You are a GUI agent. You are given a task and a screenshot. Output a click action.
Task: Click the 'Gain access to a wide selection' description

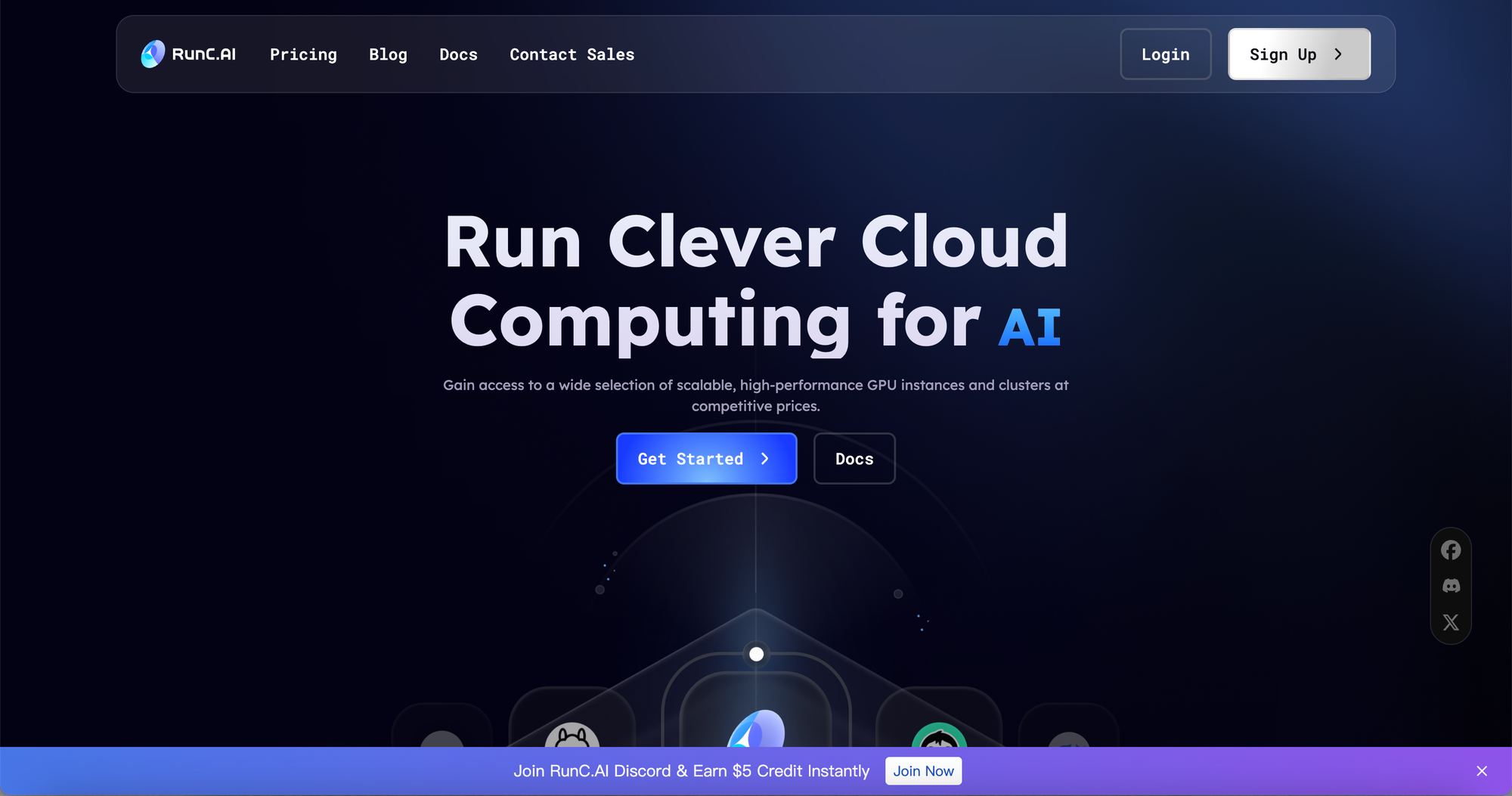pyautogui.click(x=756, y=395)
